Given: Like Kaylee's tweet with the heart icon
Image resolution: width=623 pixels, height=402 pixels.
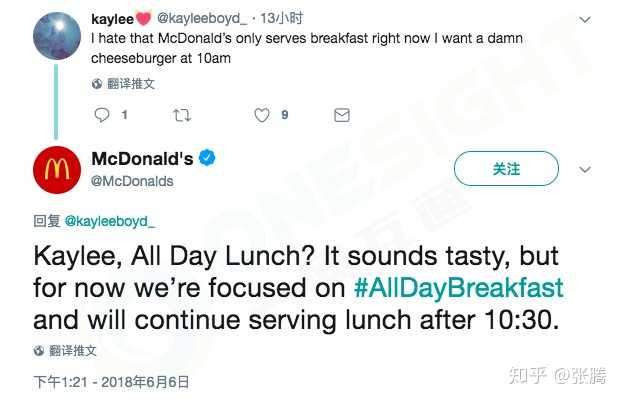Looking at the screenshot, I should [x=261, y=115].
